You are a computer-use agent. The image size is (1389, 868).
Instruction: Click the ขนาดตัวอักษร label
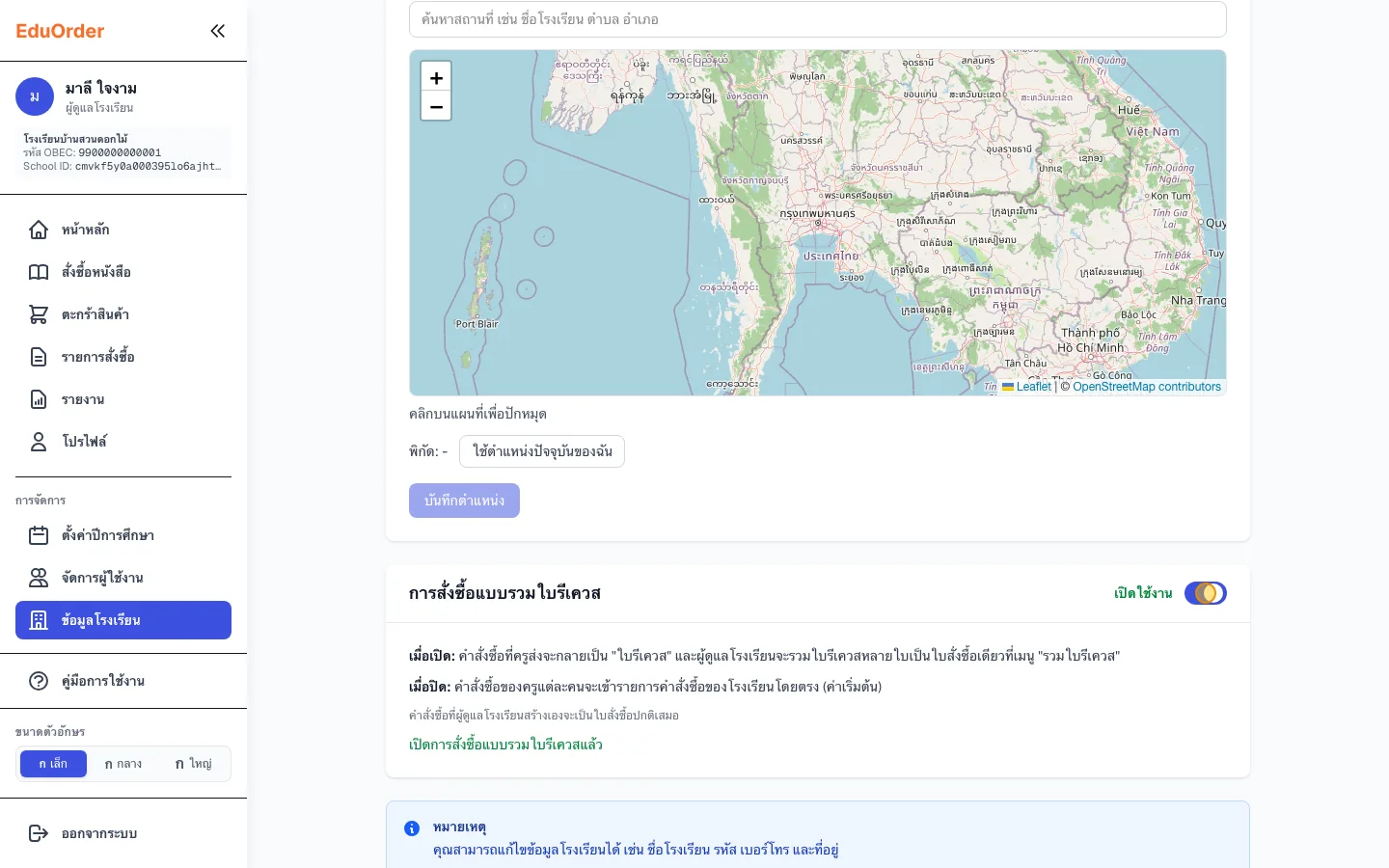(50, 732)
